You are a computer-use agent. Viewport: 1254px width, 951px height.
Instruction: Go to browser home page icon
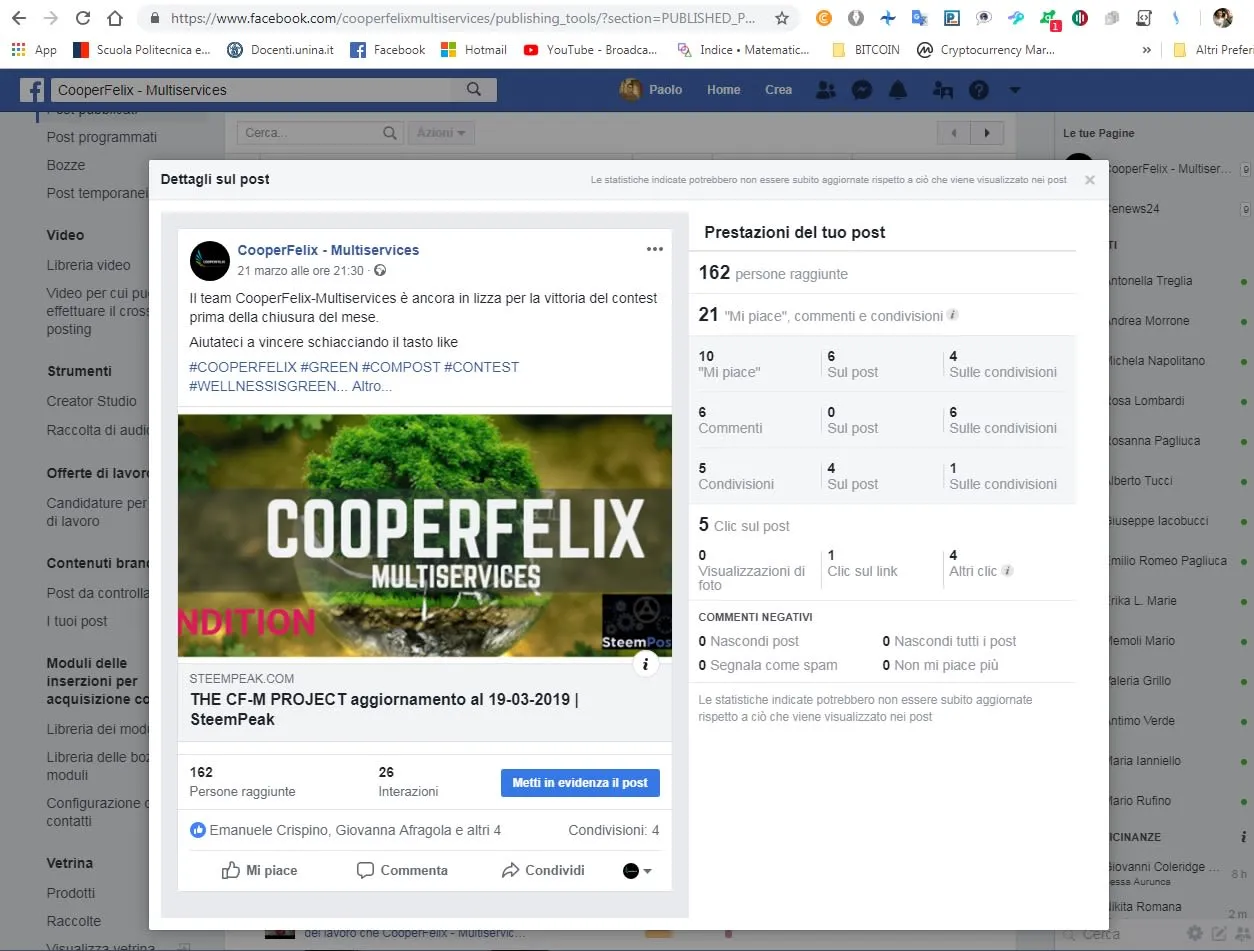point(115,18)
